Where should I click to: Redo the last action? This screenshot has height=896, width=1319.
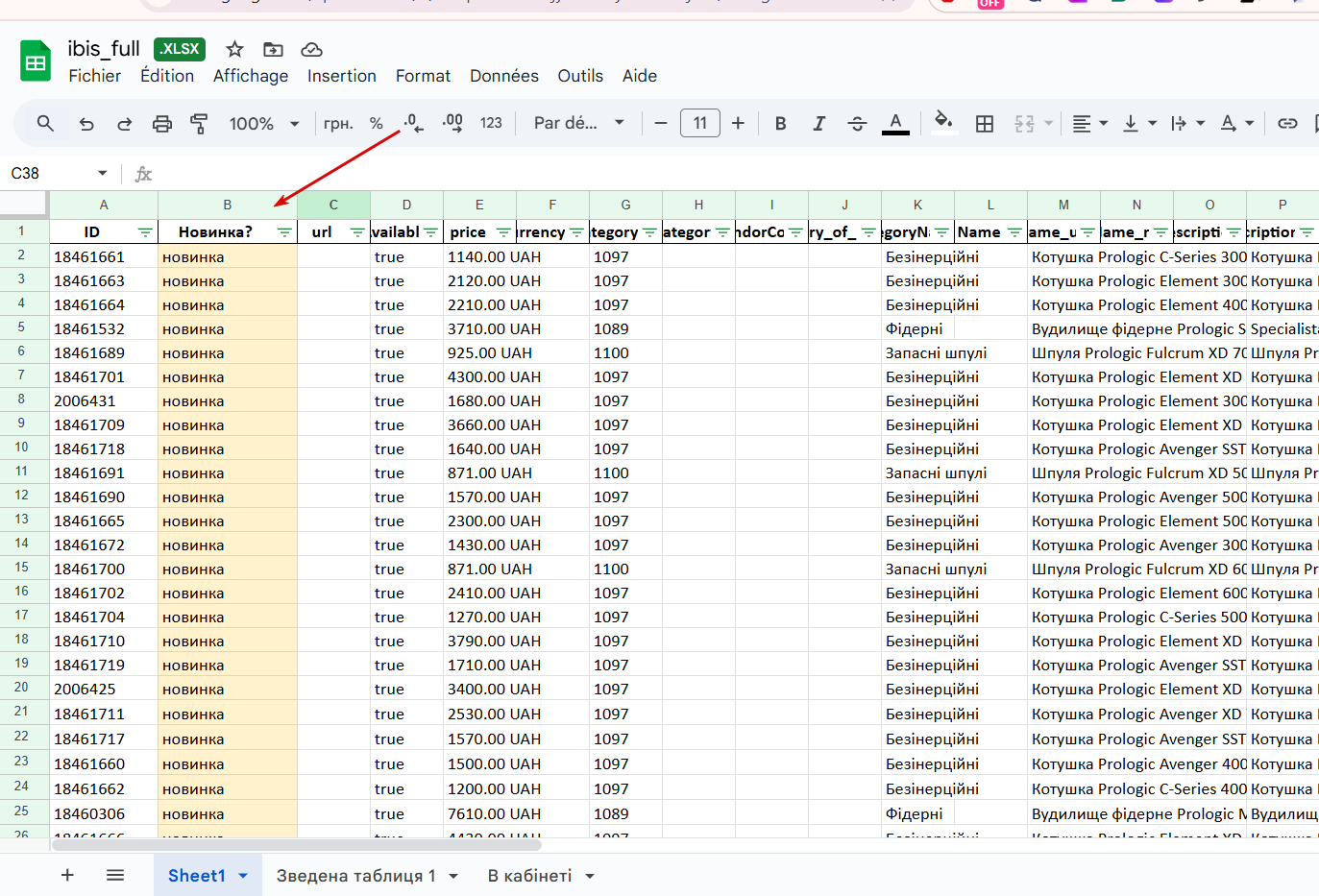(x=125, y=123)
